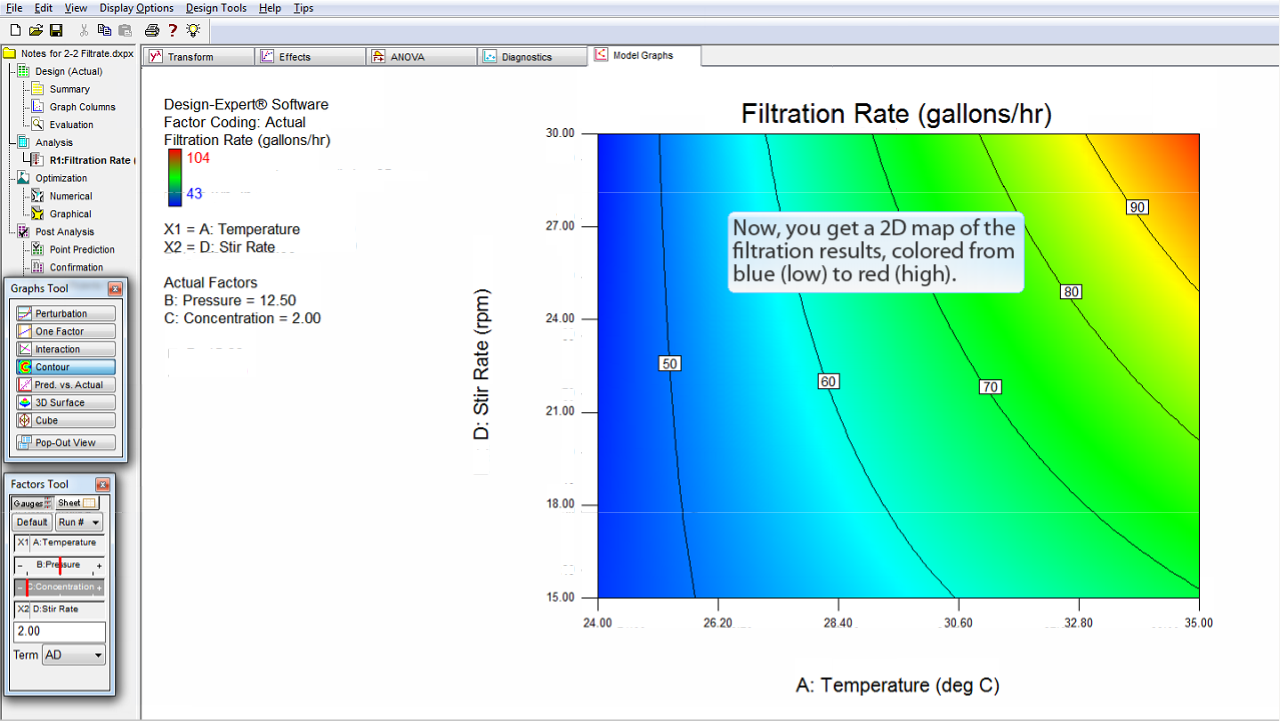
Task: Click the Paste clipboard icon
Action: (x=125, y=31)
